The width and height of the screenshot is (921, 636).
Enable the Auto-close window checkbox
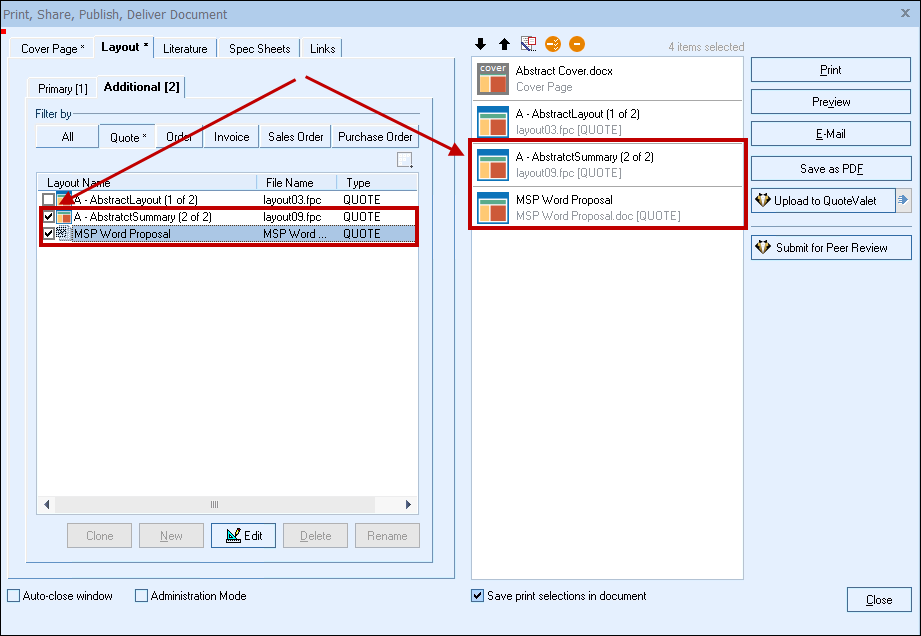[14, 596]
